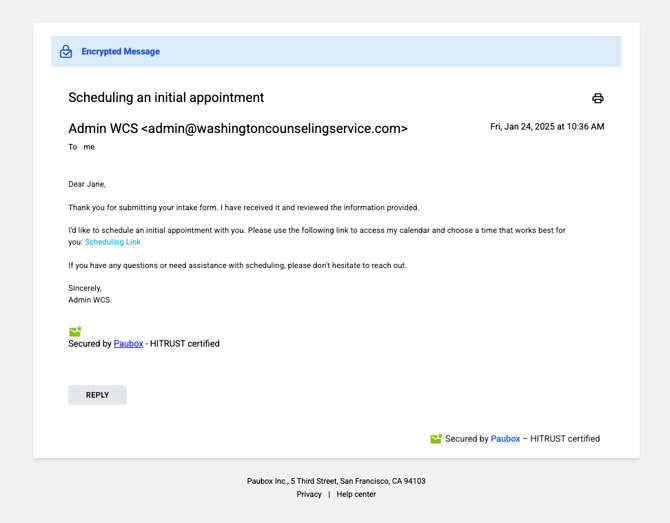This screenshot has width=670, height=523.
Task: Click the "Admin WCS" signature line
Action: coord(89,300)
